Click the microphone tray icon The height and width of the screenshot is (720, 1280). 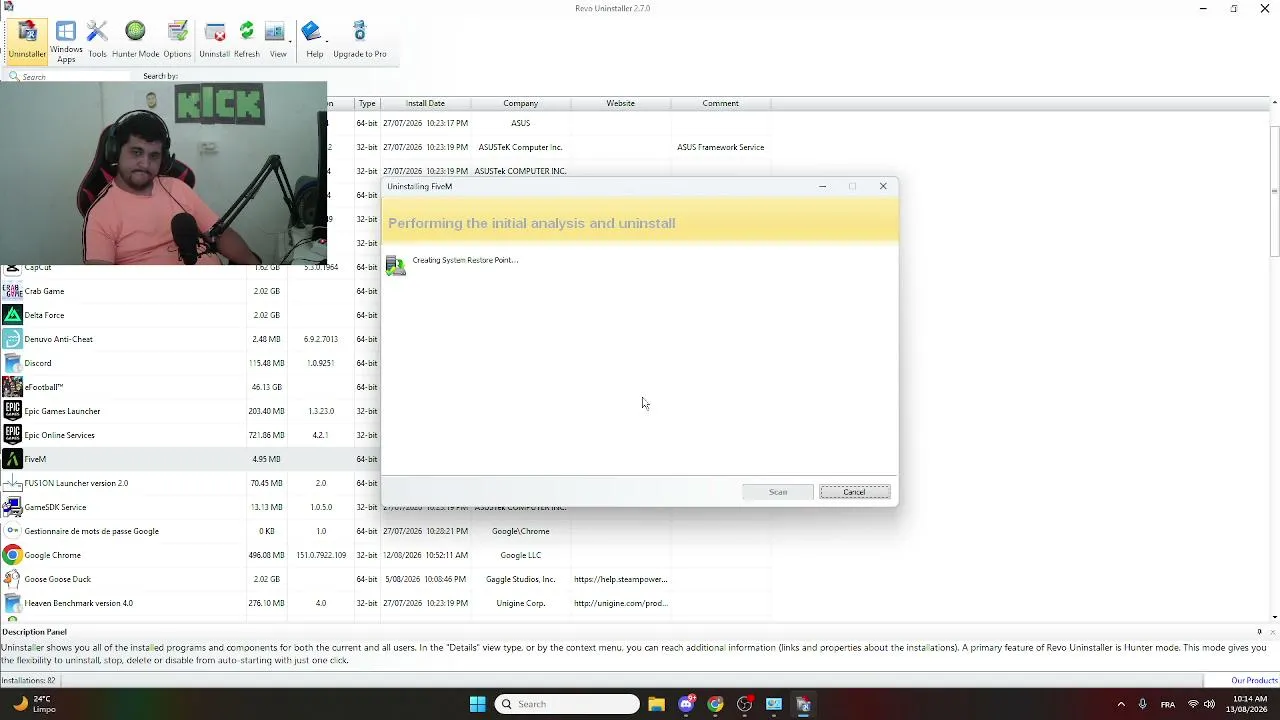(x=1142, y=704)
